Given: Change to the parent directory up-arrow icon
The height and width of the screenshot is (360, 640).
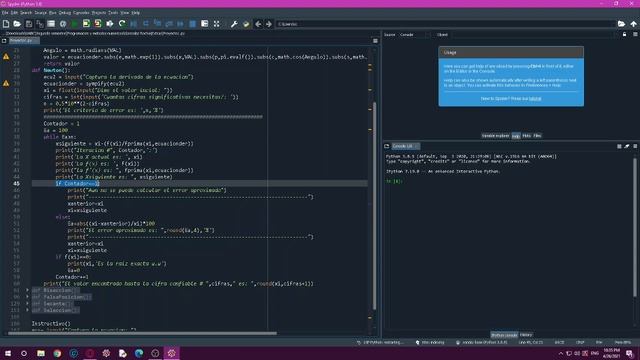Looking at the screenshot, I should [633, 24].
